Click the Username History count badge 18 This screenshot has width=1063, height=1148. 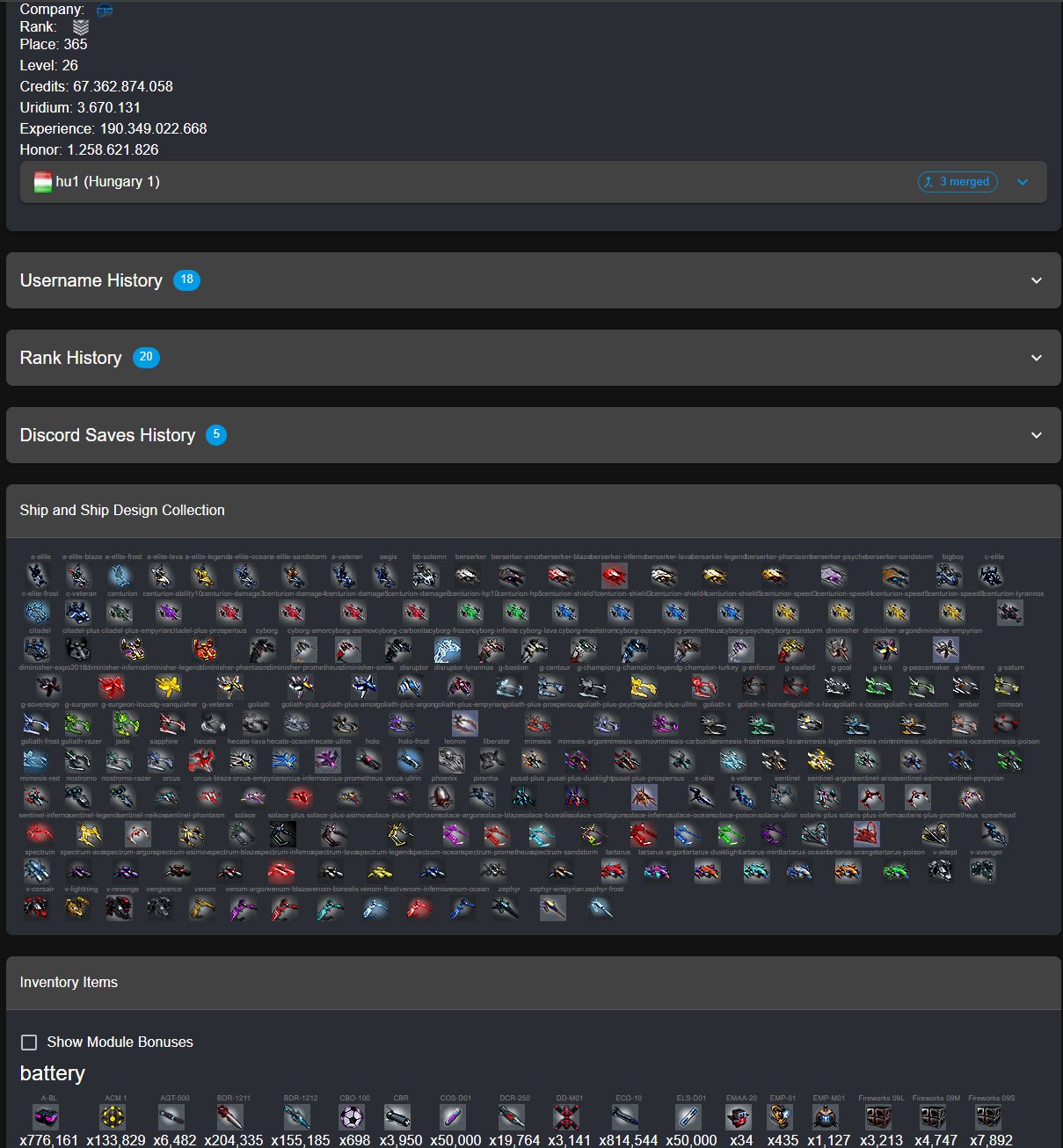(x=186, y=280)
